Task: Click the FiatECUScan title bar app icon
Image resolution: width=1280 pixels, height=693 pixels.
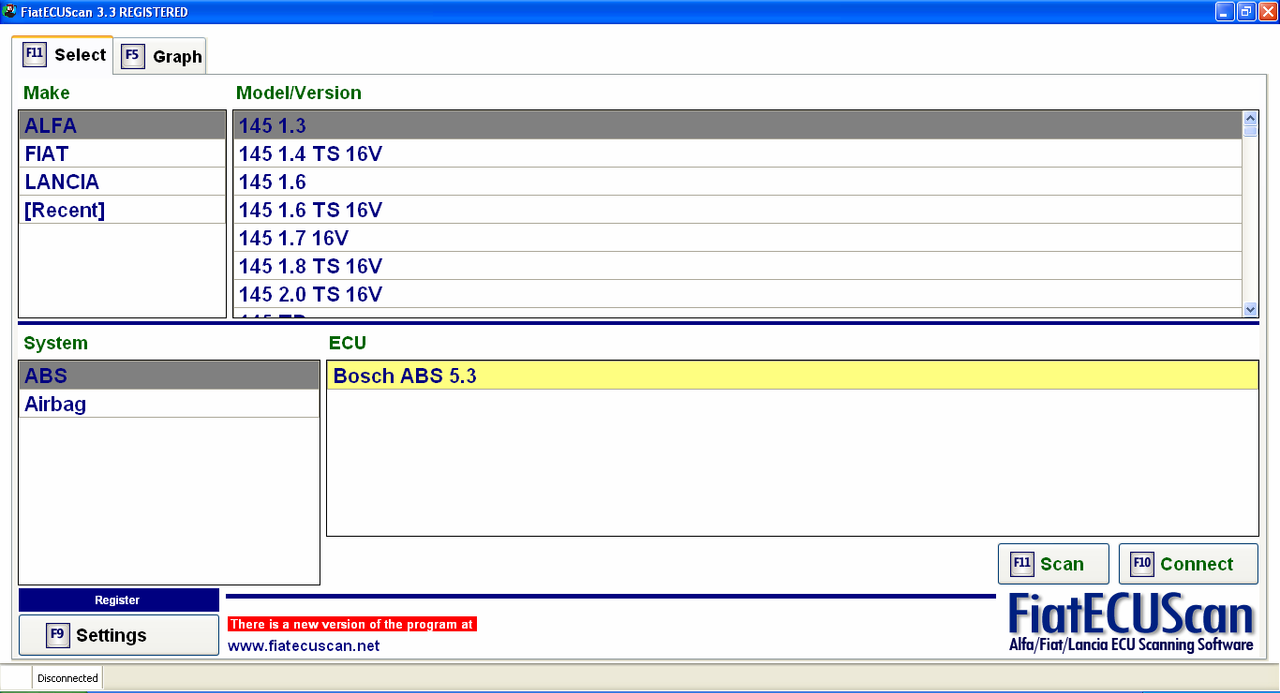Action: 9,12
